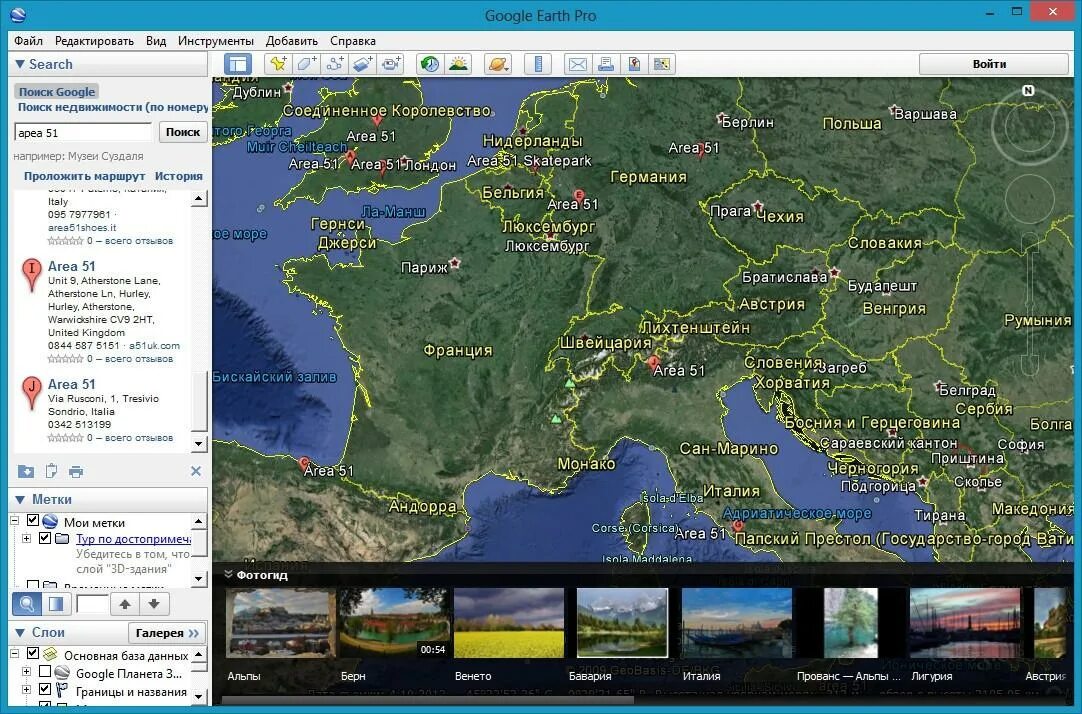This screenshot has width=1082, height=714.
Task: Open the Файл menu
Action: coord(28,41)
